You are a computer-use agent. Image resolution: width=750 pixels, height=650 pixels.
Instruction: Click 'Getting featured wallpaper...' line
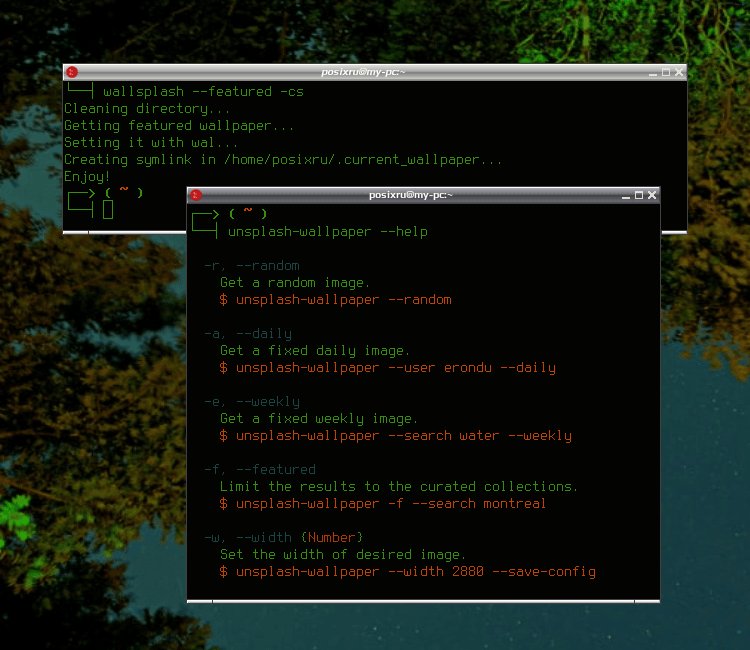[179, 126]
